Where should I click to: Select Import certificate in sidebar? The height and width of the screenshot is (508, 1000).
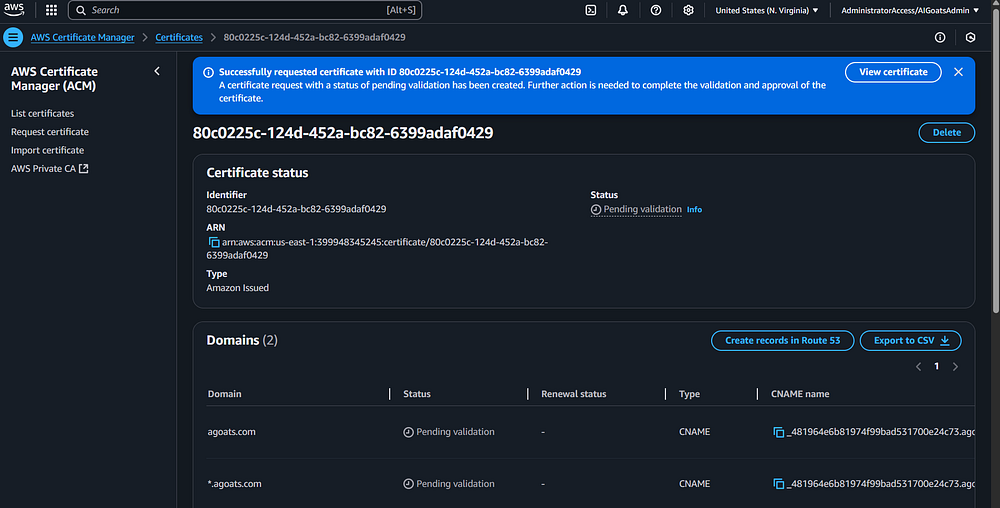coord(47,150)
